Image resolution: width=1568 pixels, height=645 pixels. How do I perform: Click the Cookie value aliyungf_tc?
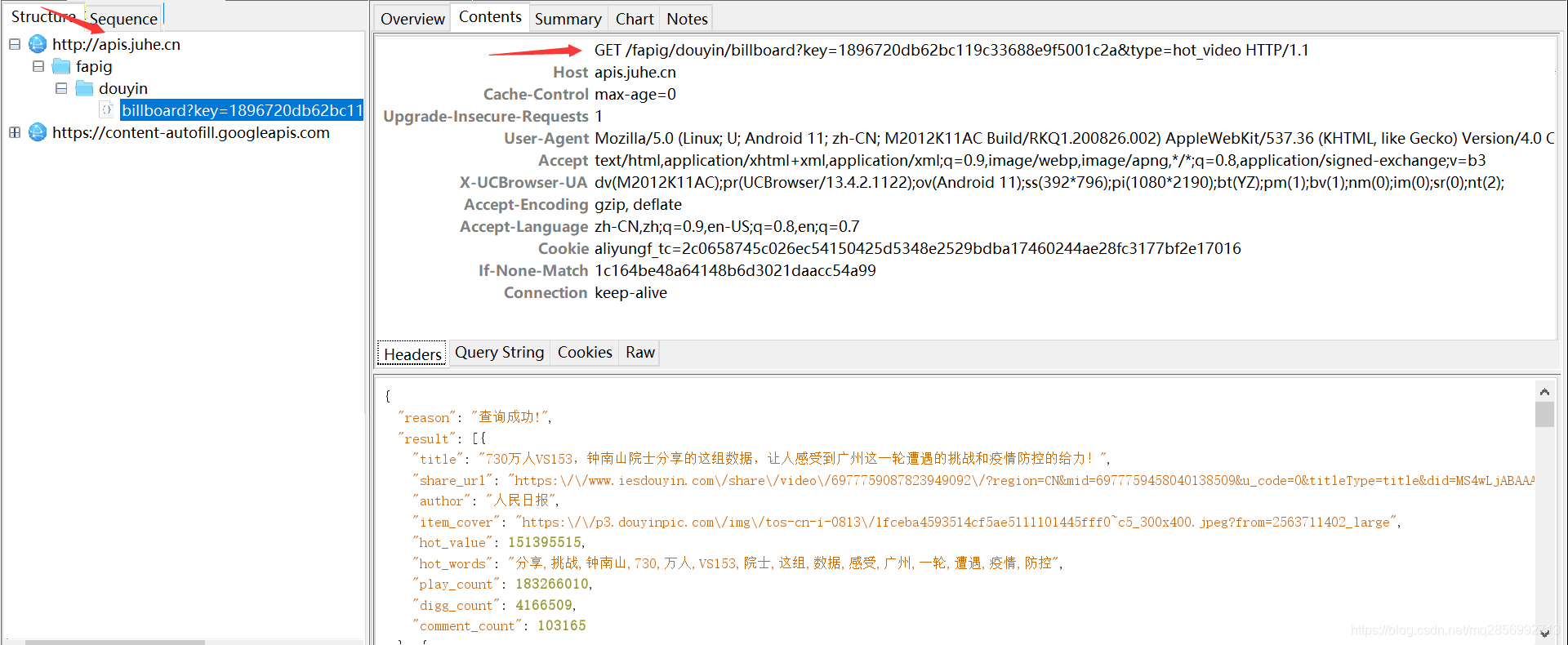coord(917,248)
